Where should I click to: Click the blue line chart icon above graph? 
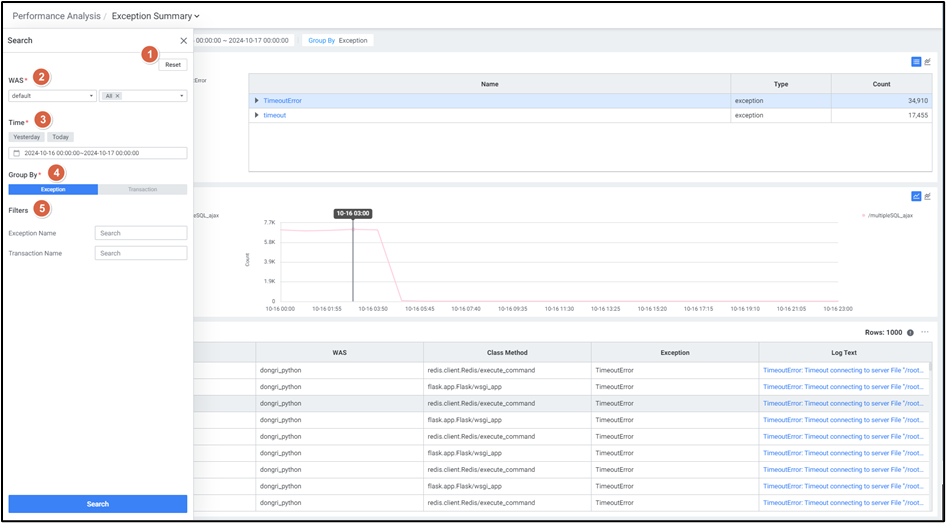tap(916, 196)
